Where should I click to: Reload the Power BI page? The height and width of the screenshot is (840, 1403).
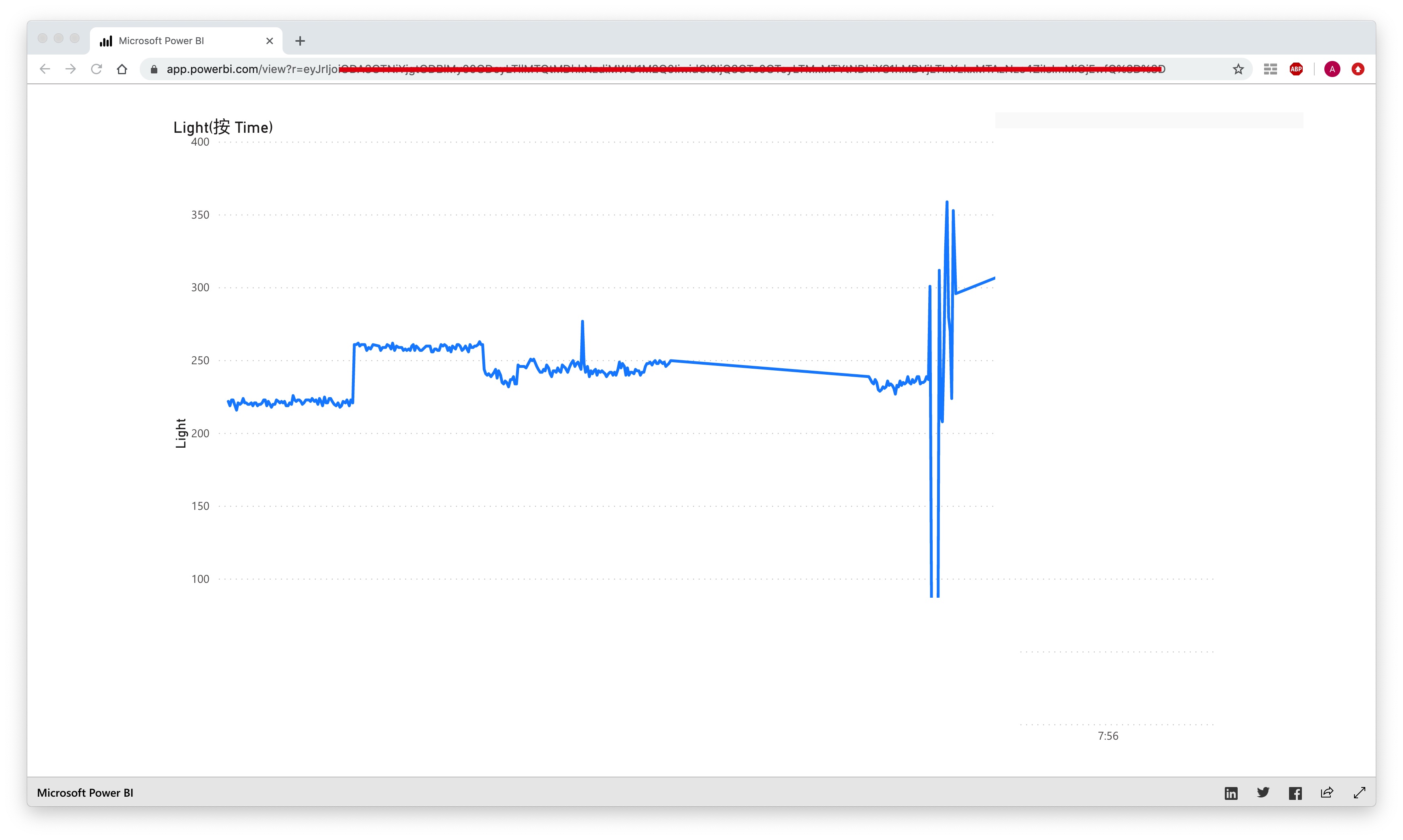96,69
